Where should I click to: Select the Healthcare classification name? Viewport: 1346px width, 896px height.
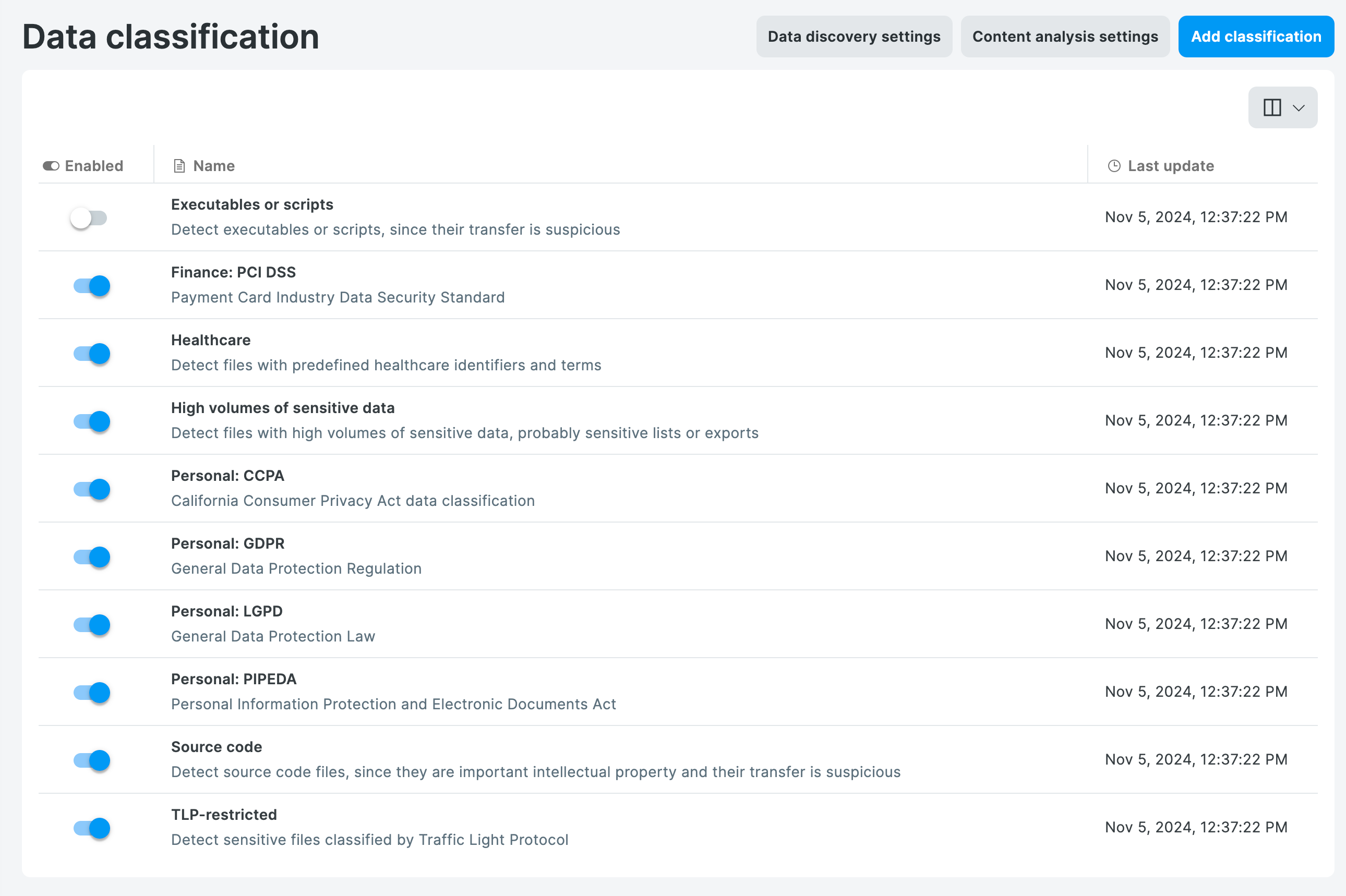click(x=210, y=340)
